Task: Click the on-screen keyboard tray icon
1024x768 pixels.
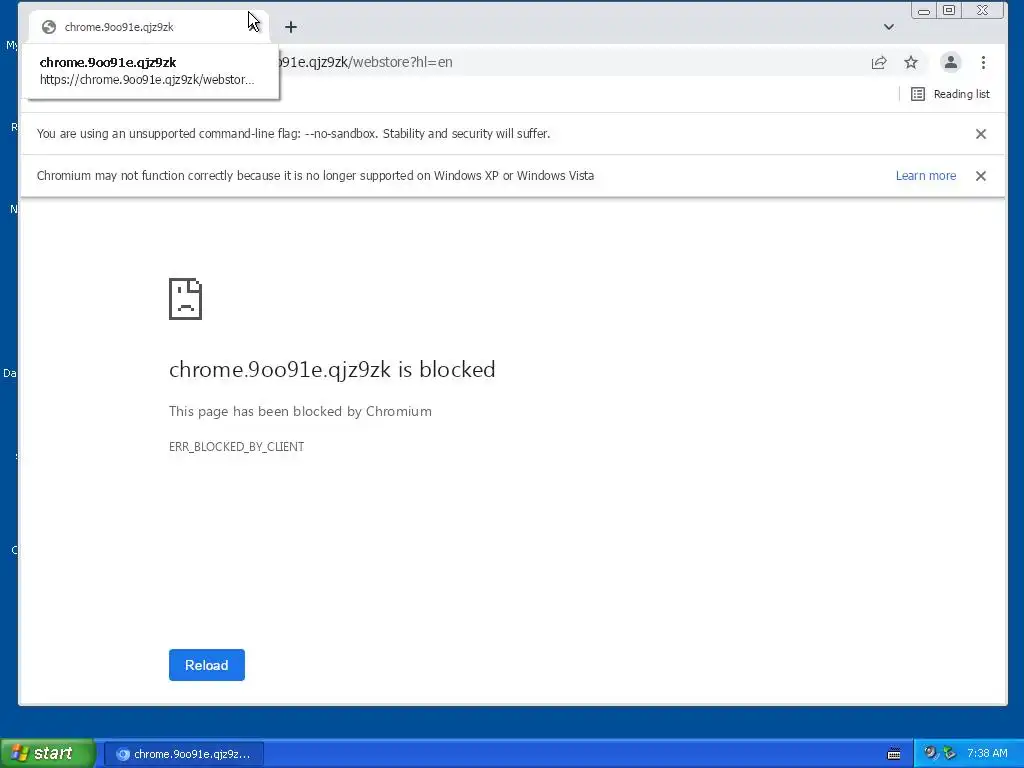Action: tap(894, 754)
